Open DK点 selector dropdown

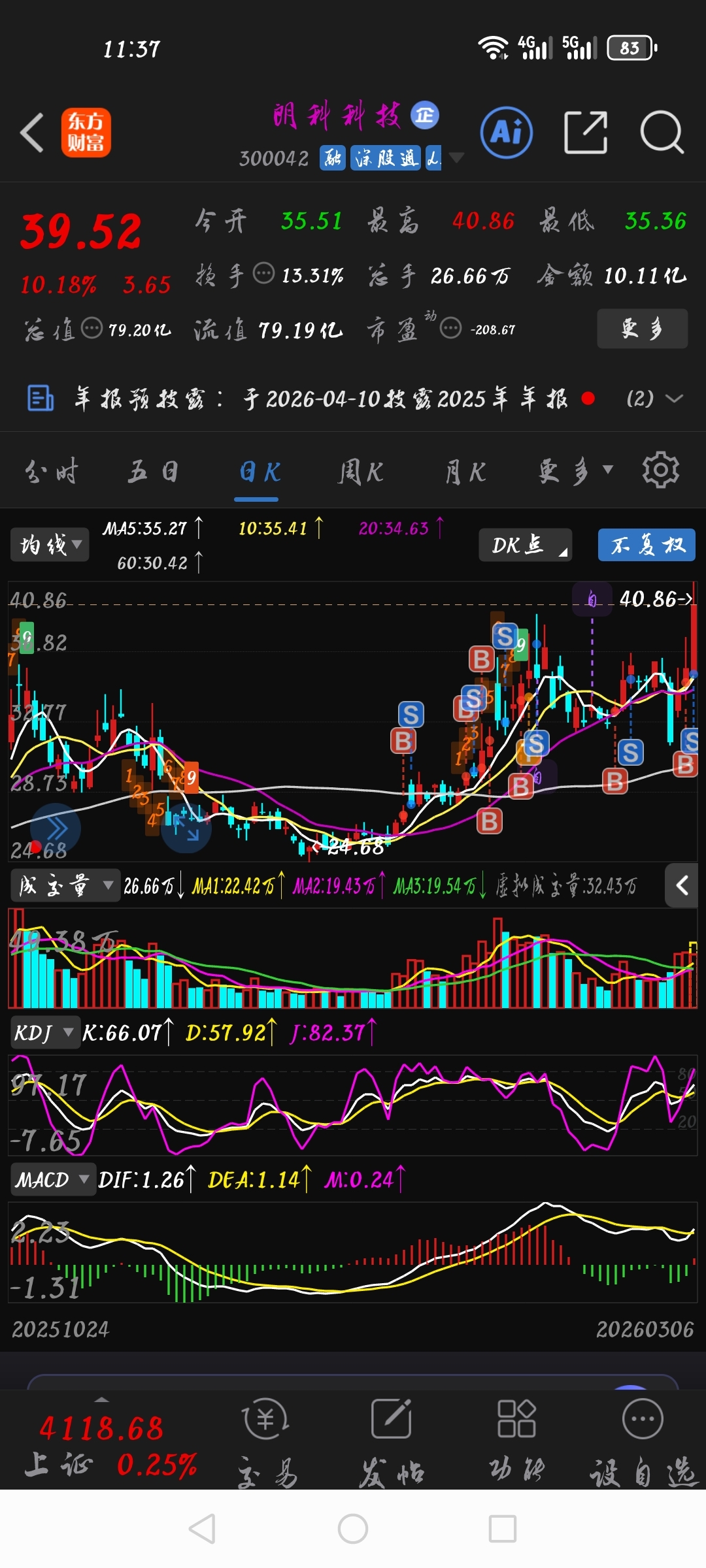pyautogui.click(x=526, y=545)
